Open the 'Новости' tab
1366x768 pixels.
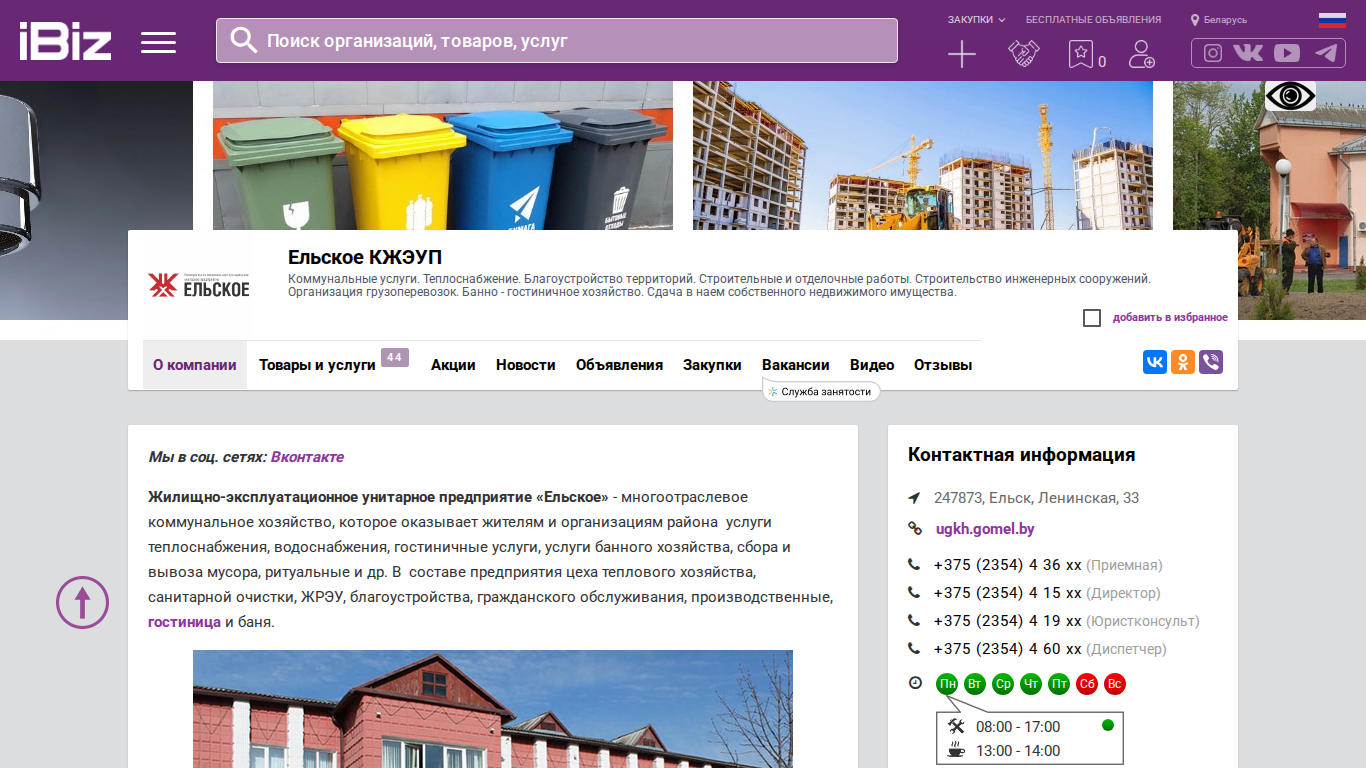[x=526, y=365]
